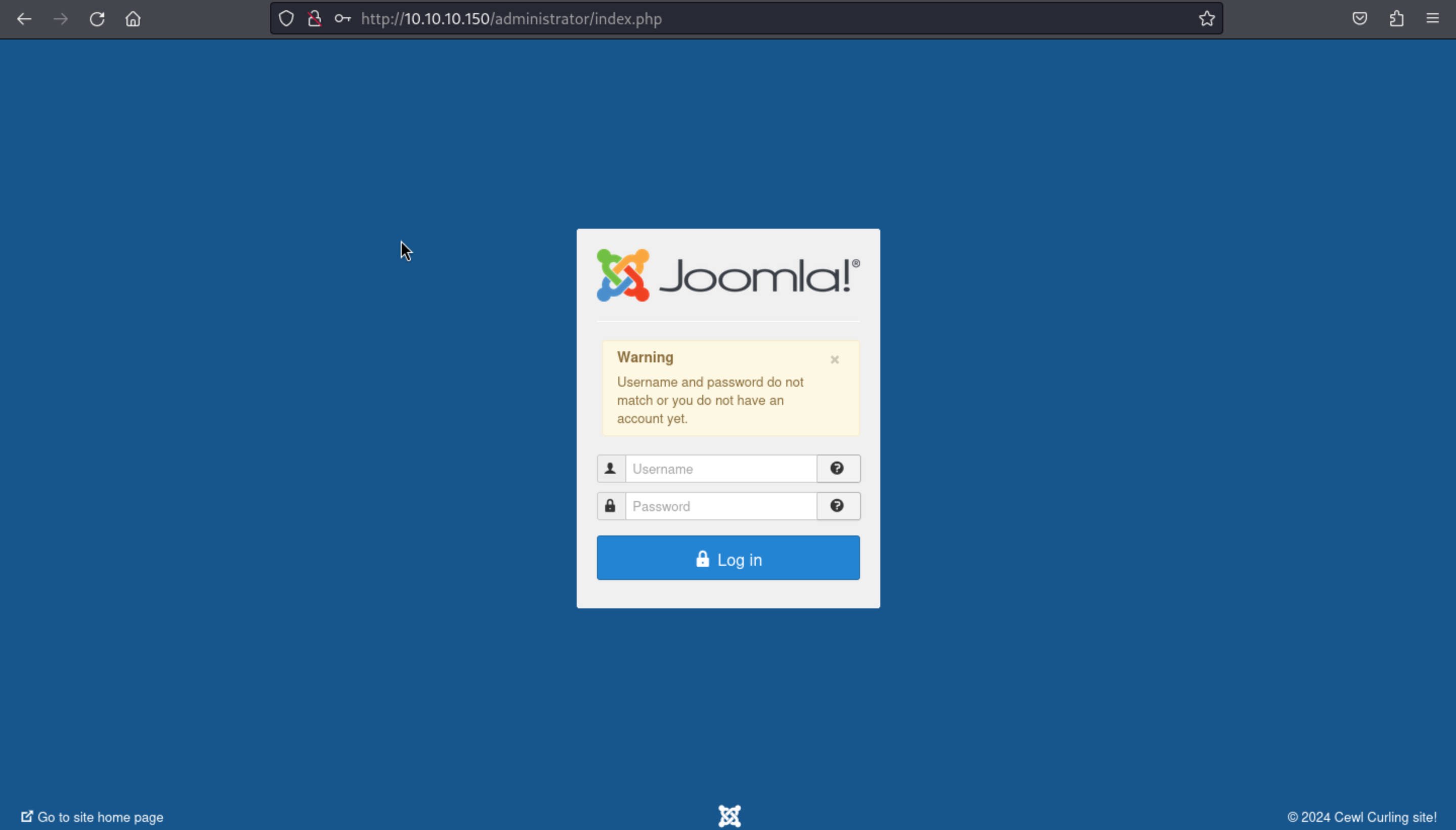Viewport: 1456px width, 830px height.
Task: Open the extensions puzzle icon
Action: tap(1396, 19)
